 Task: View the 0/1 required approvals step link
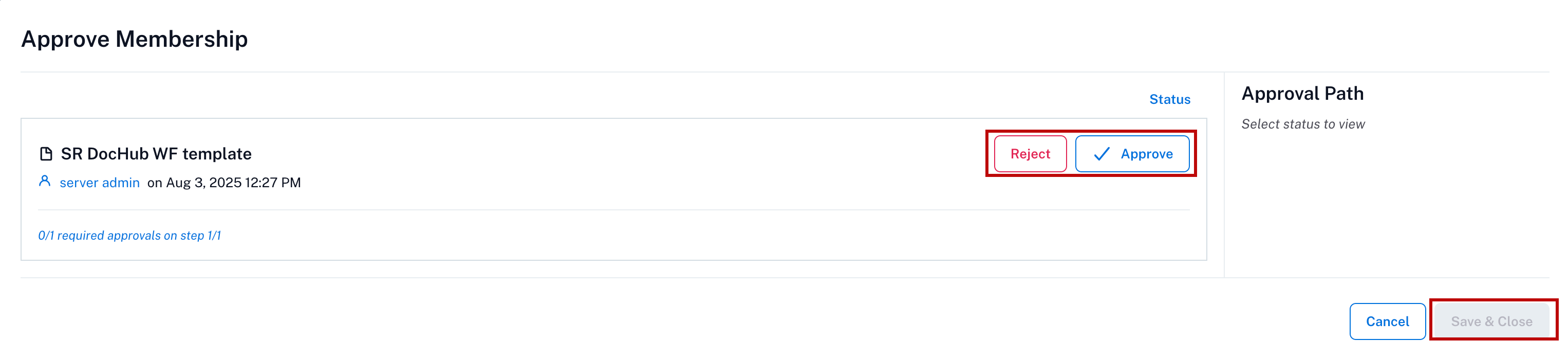pos(129,236)
